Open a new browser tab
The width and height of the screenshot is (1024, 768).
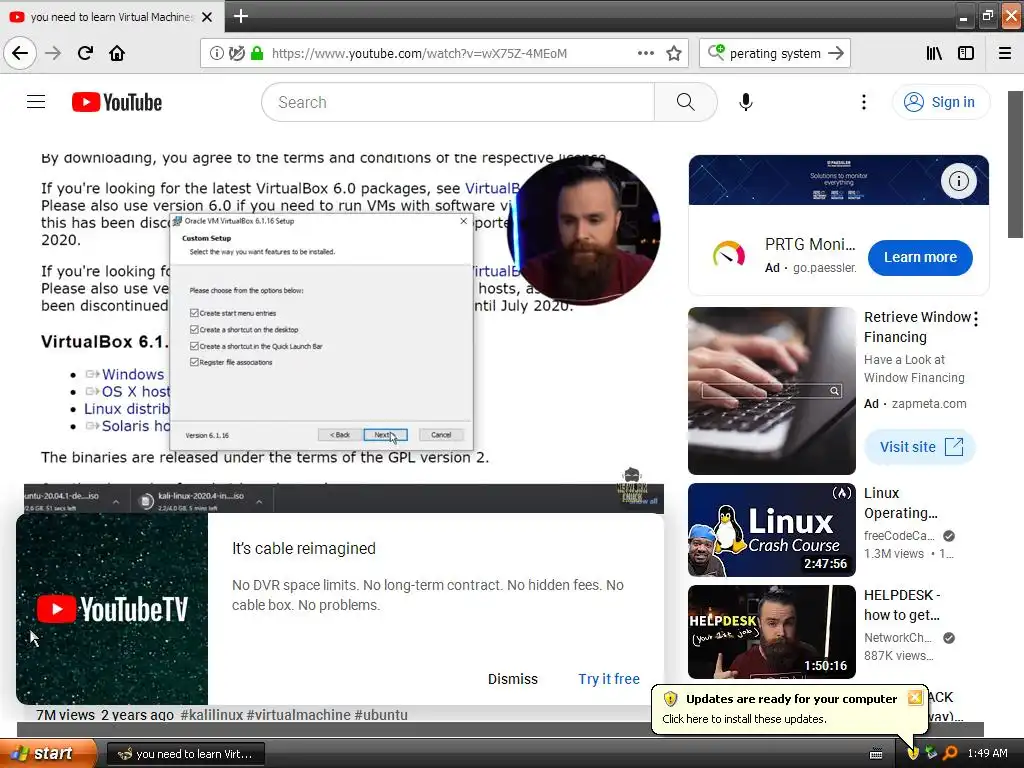click(241, 16)
